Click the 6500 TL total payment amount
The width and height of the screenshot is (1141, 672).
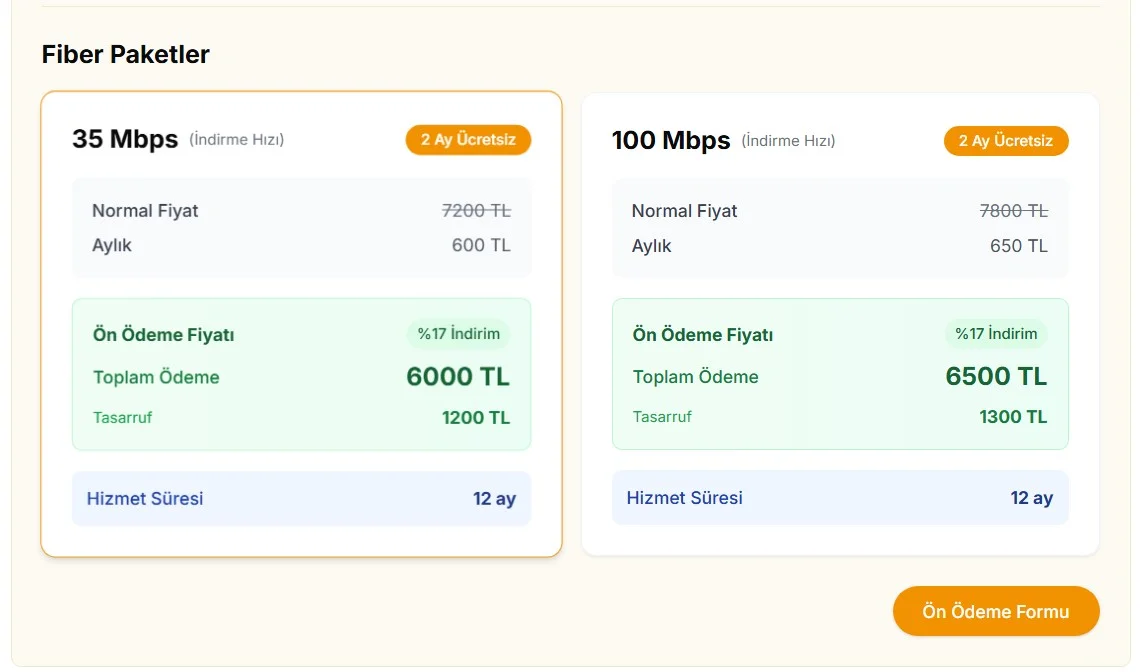[996, 377]
